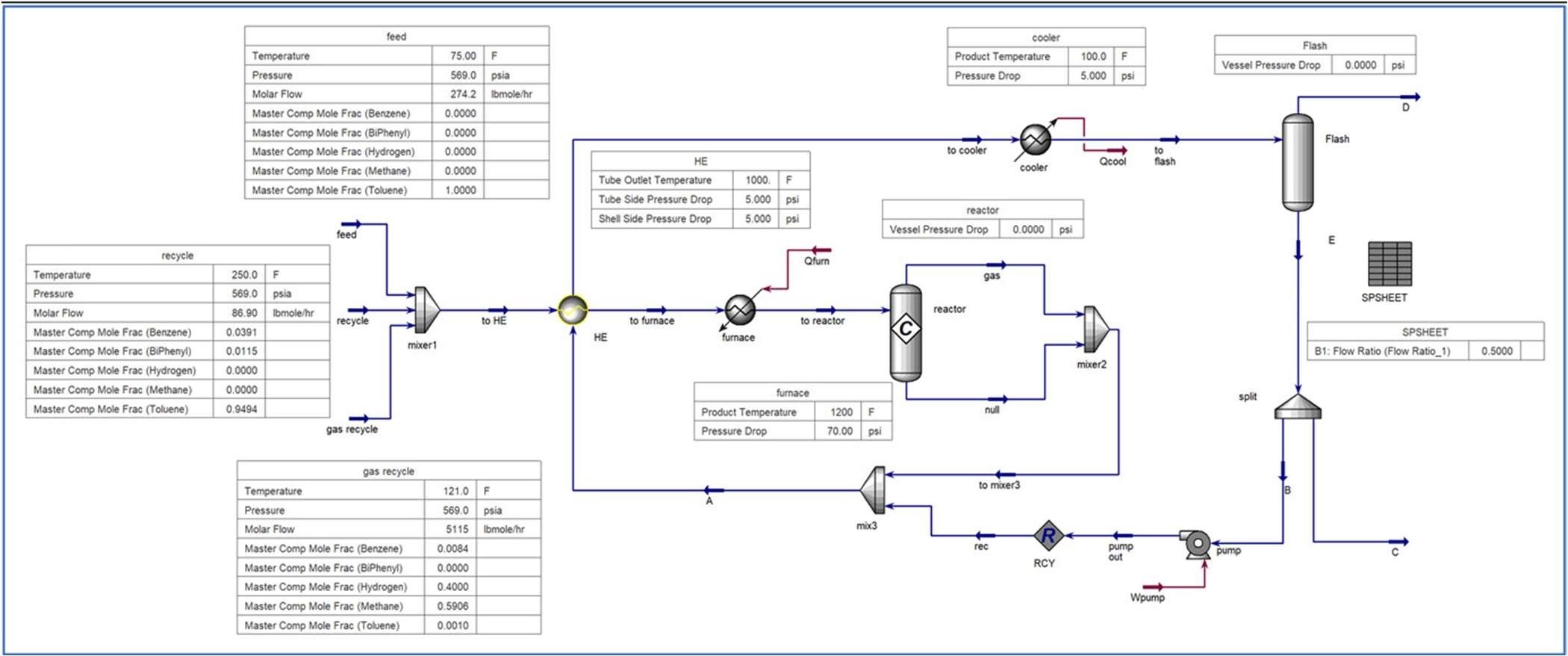Select the furnace heater icon
1568x656 pixels.
click(740, 310)
